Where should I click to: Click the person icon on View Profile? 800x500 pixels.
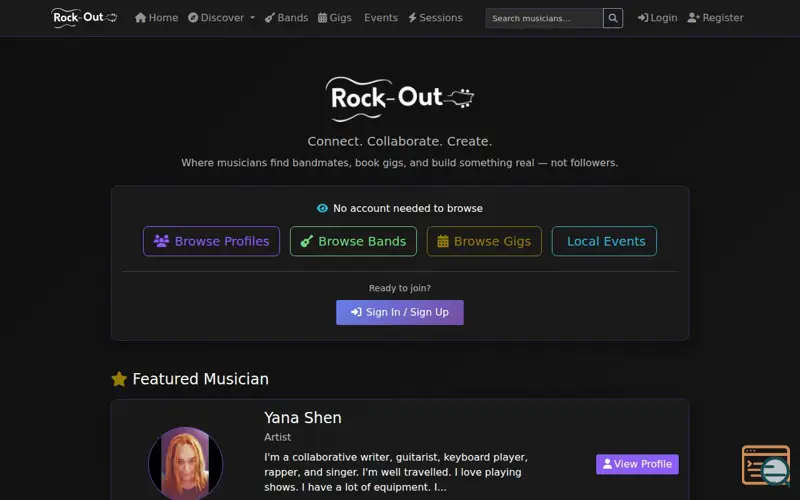[607, 464]
